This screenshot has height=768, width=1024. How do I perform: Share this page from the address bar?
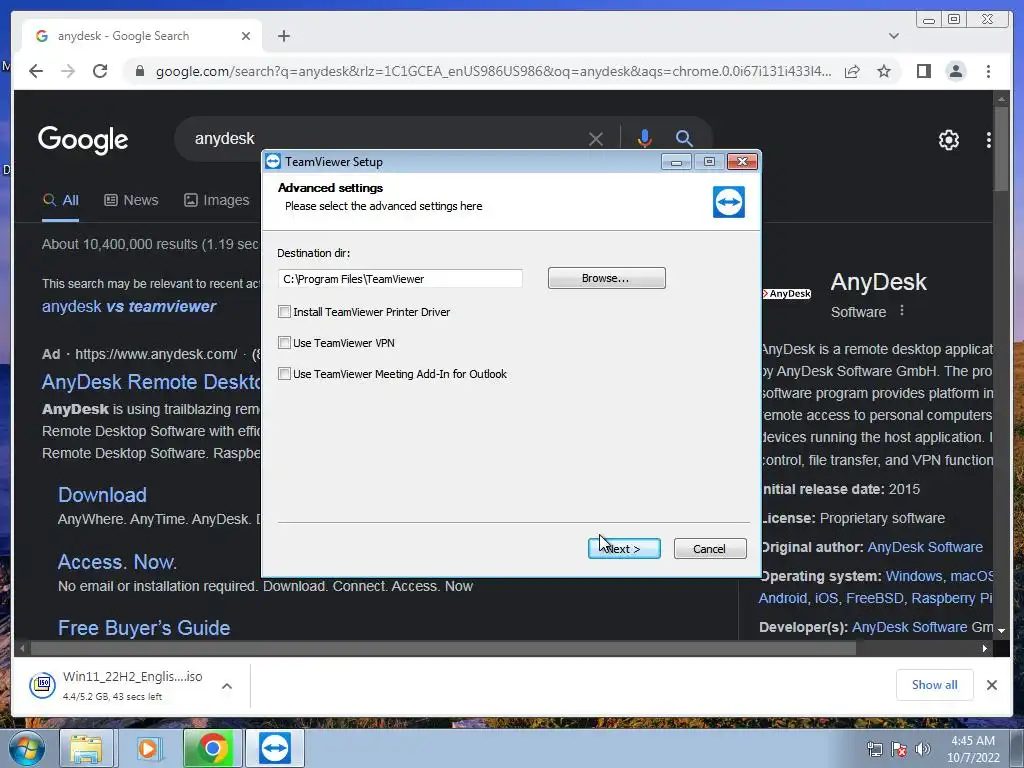[852, 71]
